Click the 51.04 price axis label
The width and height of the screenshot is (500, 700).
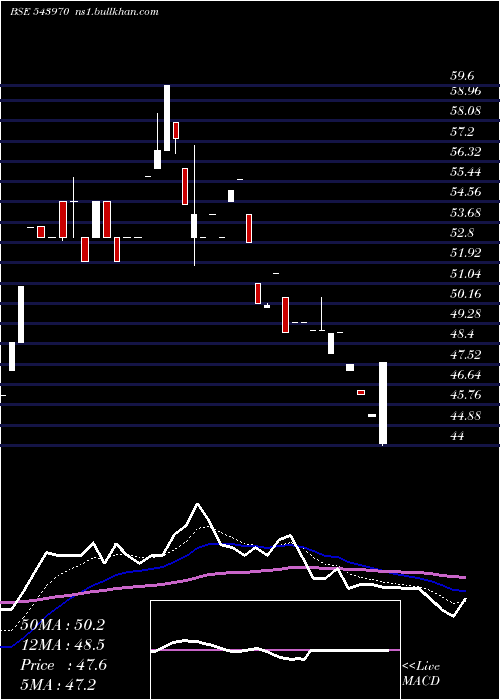466,273
